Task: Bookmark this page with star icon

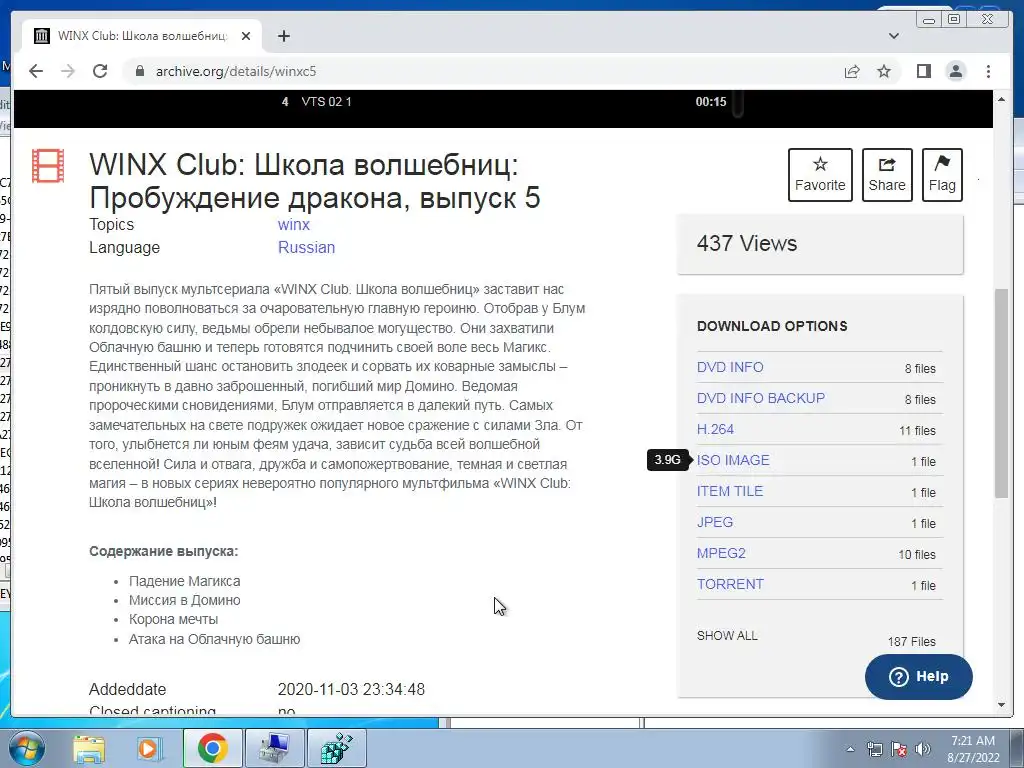Action: (x=884, y=71)
